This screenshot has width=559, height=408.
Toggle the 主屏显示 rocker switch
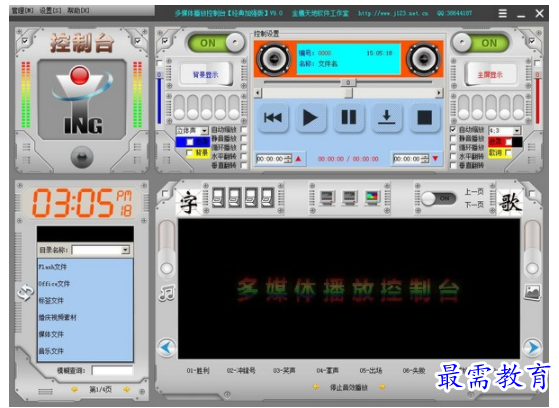pos(490,74)
